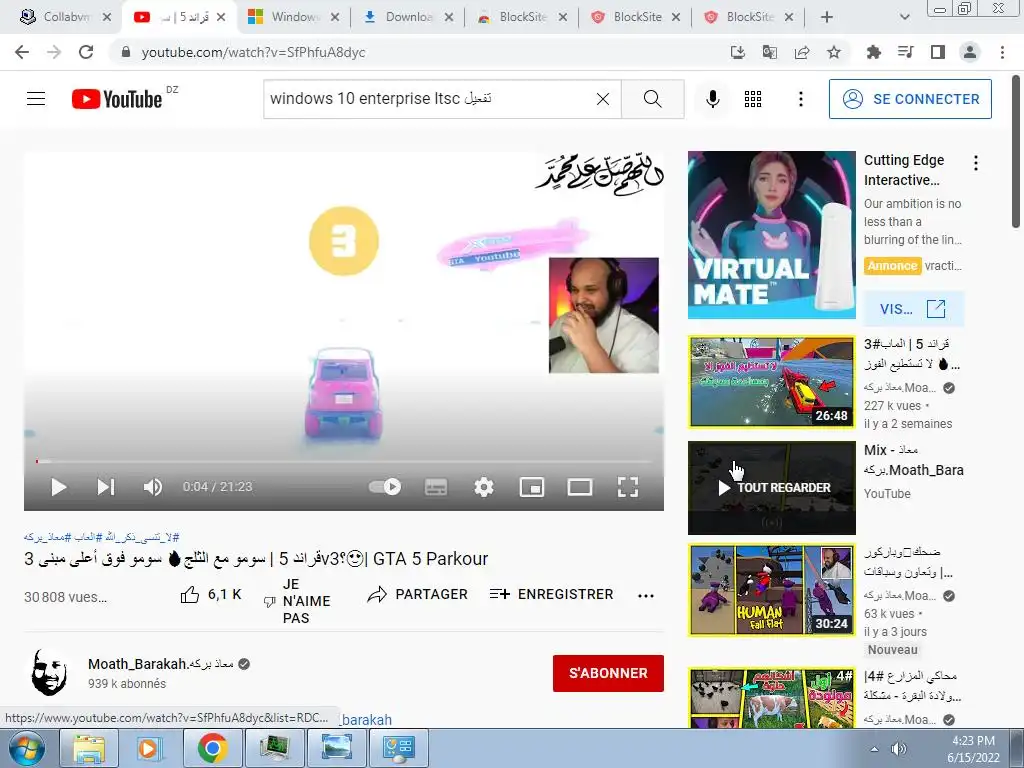The width and height of the screenshot is (1024, 768).
Task: Mute the video volume
Action: [153, 487]
